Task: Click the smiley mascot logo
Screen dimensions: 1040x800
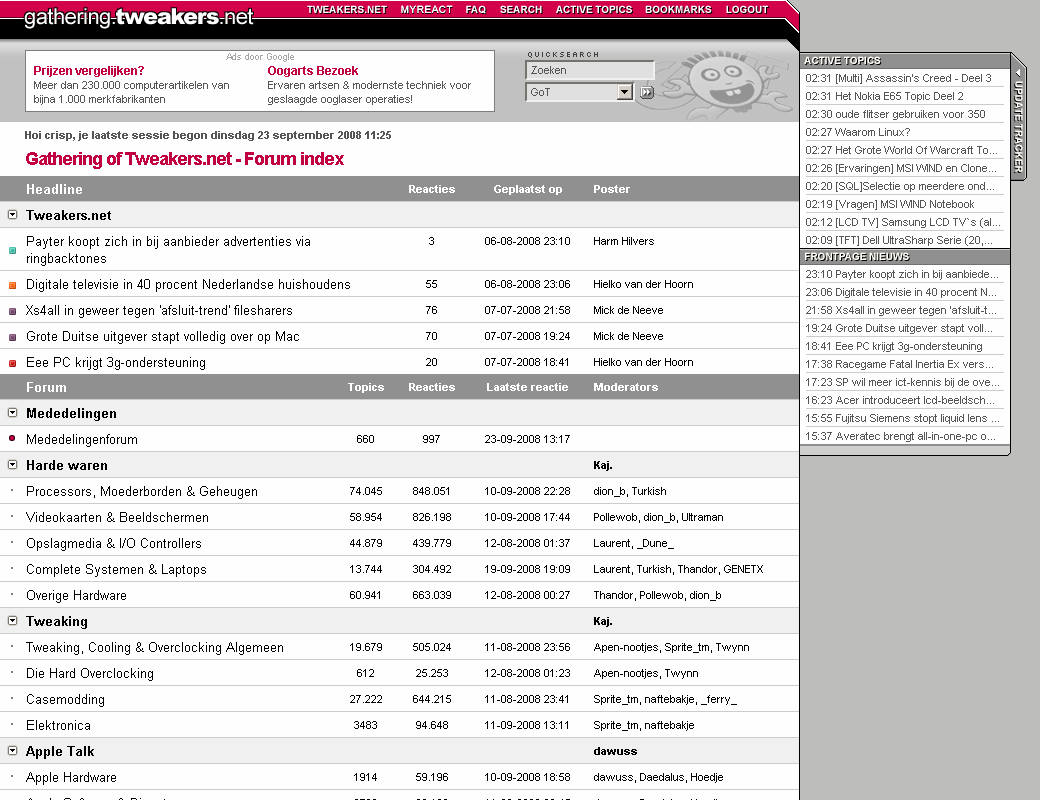Action: pos(724,82)
